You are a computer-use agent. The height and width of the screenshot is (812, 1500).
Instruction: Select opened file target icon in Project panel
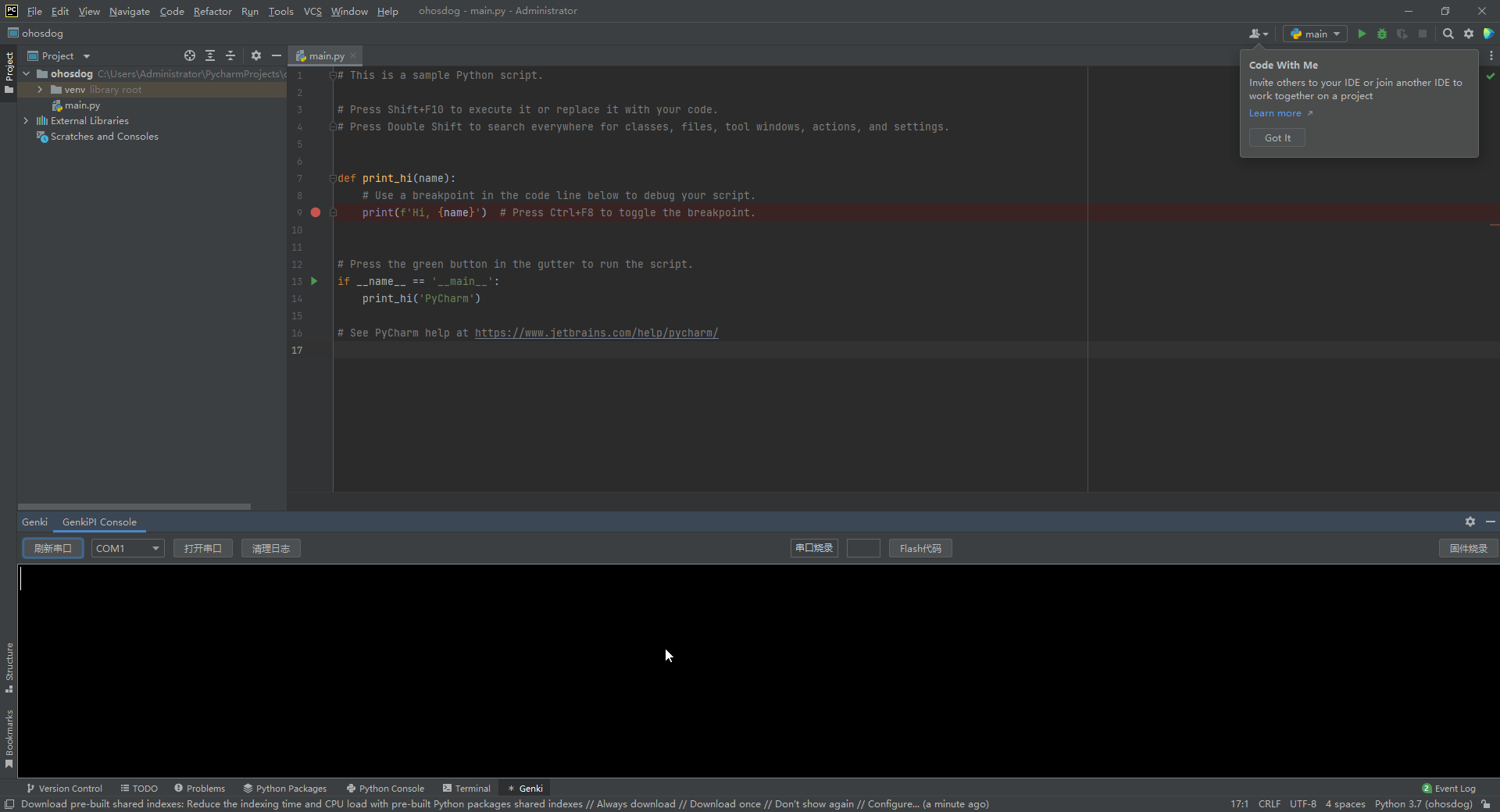tap(190, 55)
